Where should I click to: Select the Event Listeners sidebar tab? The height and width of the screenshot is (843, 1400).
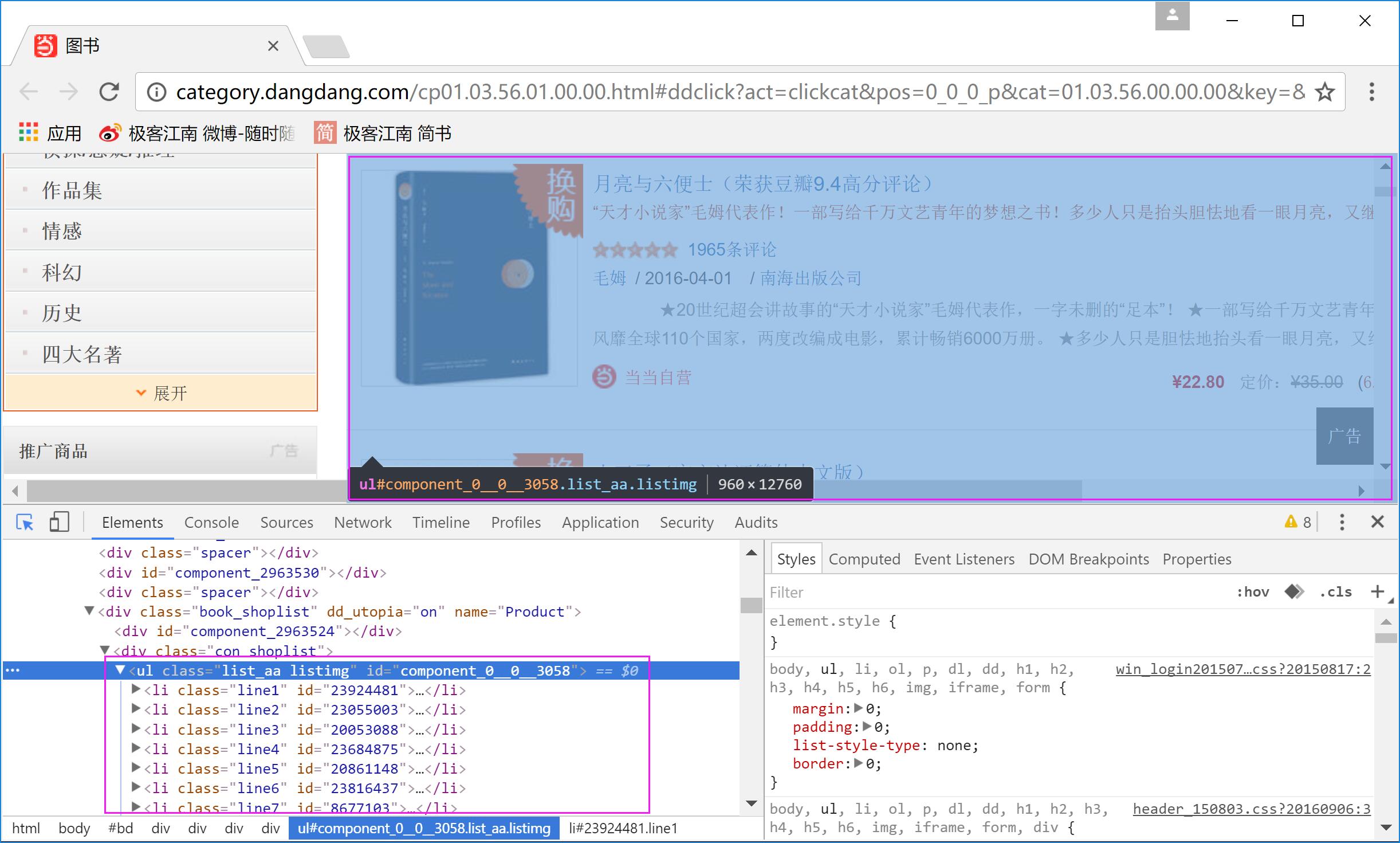pyautogui.click(x=964, y=559)
